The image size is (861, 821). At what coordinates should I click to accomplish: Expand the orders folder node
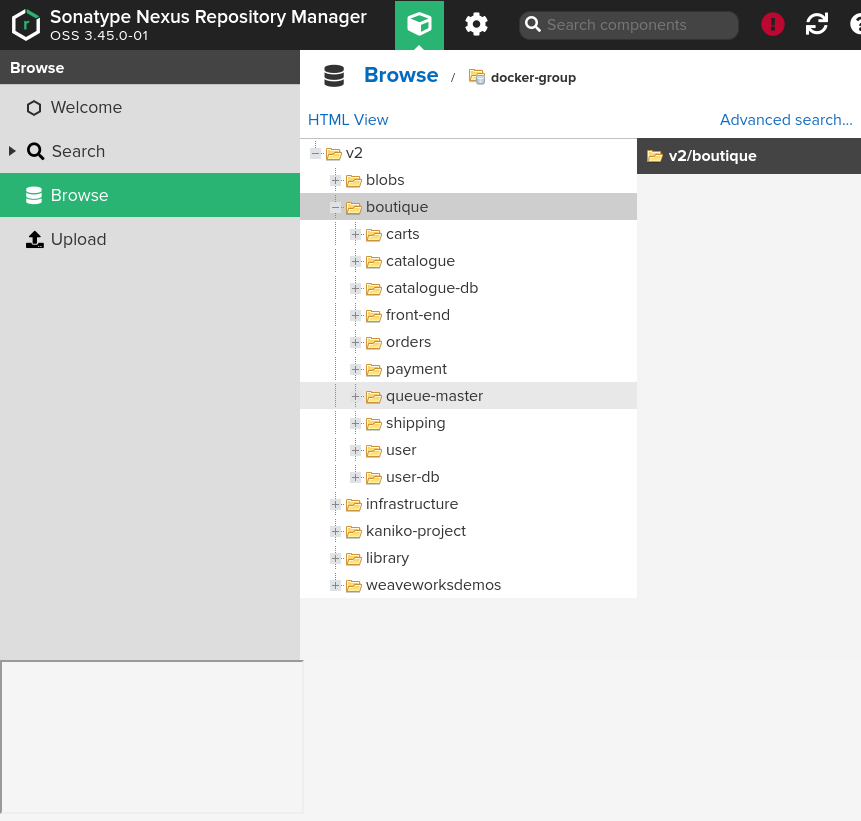point(356,342)
